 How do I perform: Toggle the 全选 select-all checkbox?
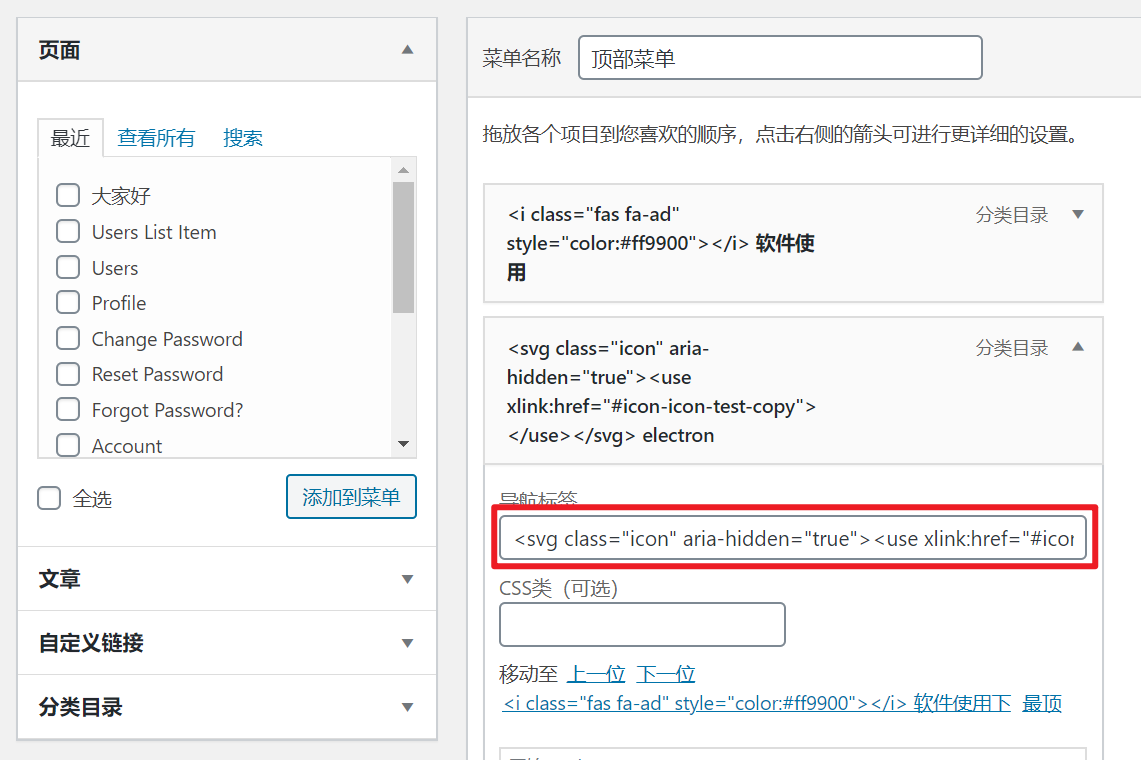(x=49, y=499)
